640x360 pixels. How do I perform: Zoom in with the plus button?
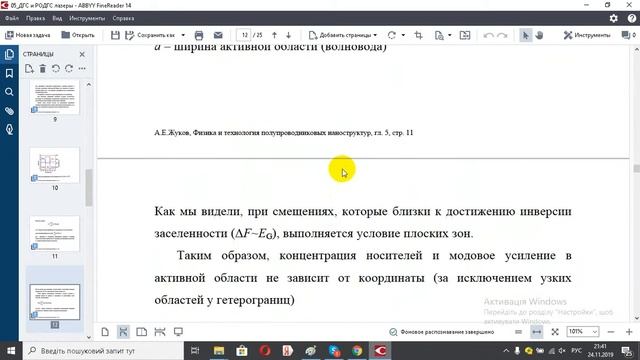tap(629, 332)
